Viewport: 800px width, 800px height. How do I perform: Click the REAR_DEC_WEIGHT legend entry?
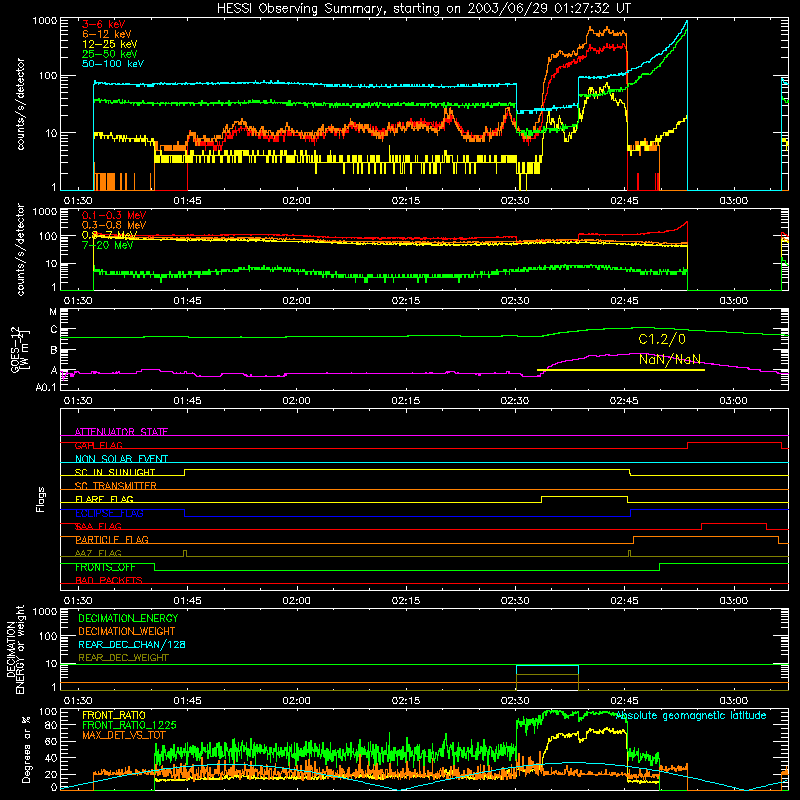click(123, 658)
